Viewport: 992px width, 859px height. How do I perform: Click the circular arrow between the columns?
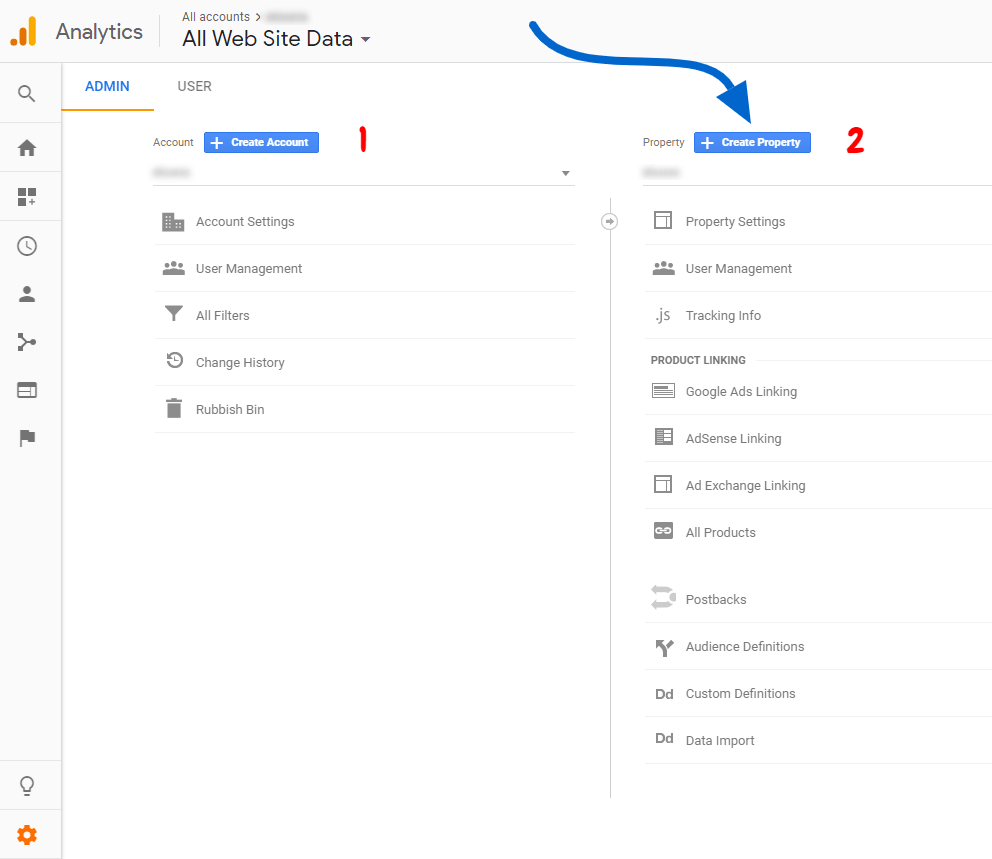(x=610, y=221)
